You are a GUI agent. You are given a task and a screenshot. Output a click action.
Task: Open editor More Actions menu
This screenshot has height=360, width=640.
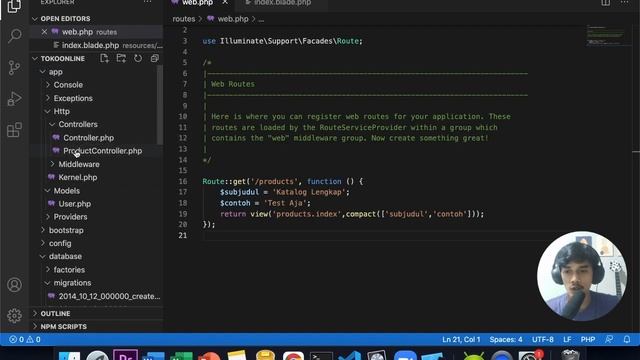coord(624,2)
